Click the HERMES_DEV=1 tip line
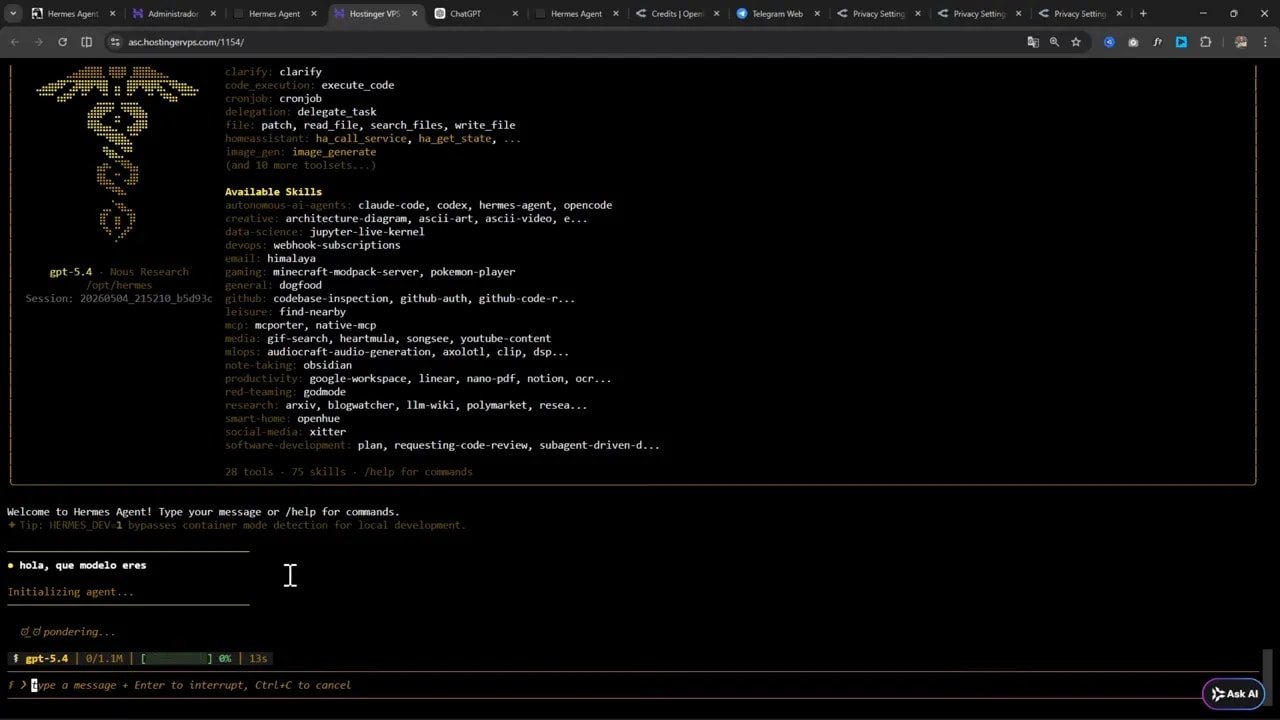 coord(237,525)
